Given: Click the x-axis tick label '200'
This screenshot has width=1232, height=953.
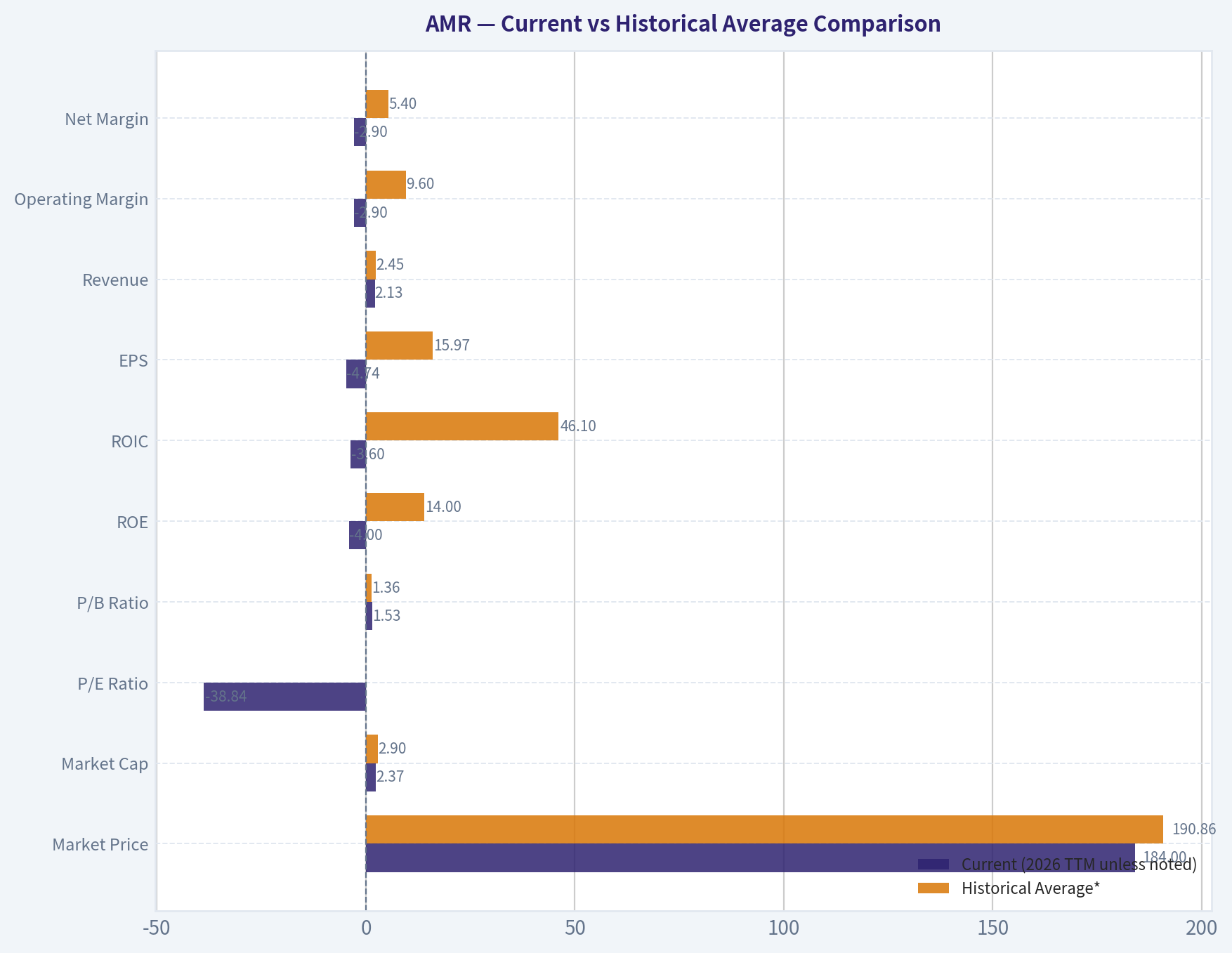Looking at the screenshot, I should 1202,928.
